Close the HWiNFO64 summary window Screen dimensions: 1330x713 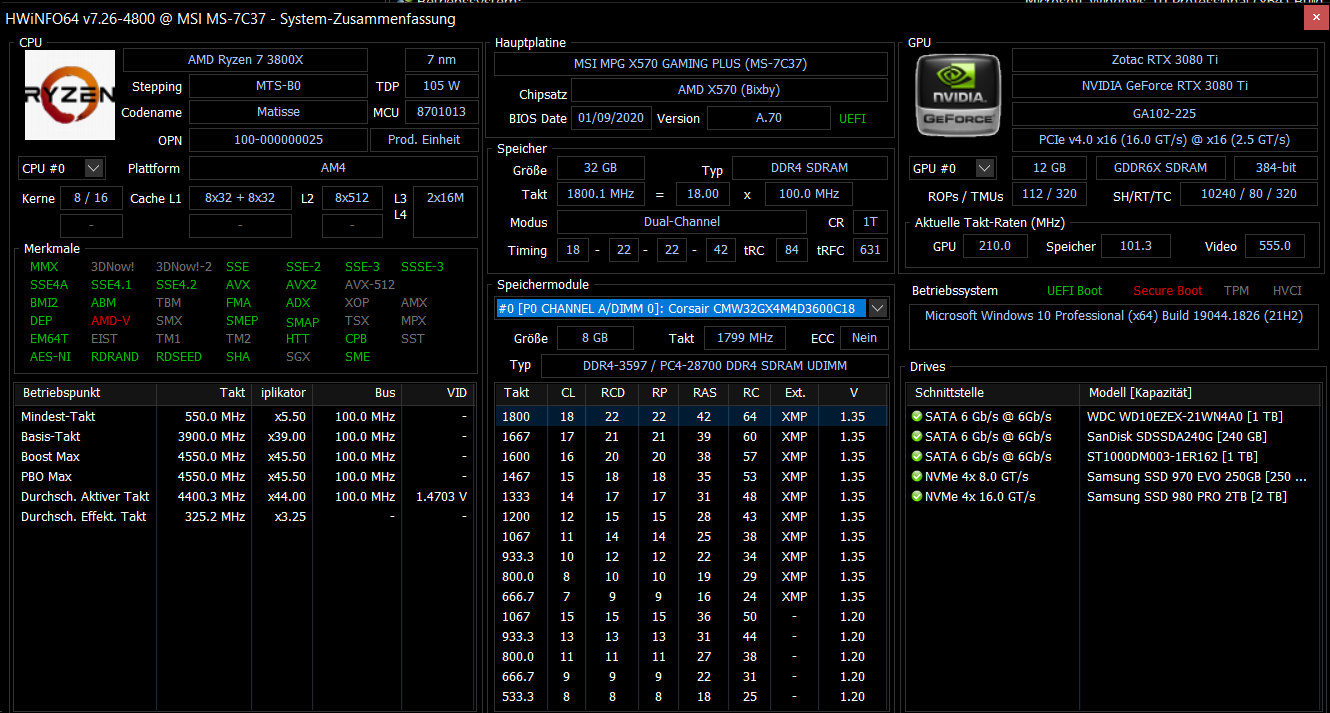[x=1316, y=17]
